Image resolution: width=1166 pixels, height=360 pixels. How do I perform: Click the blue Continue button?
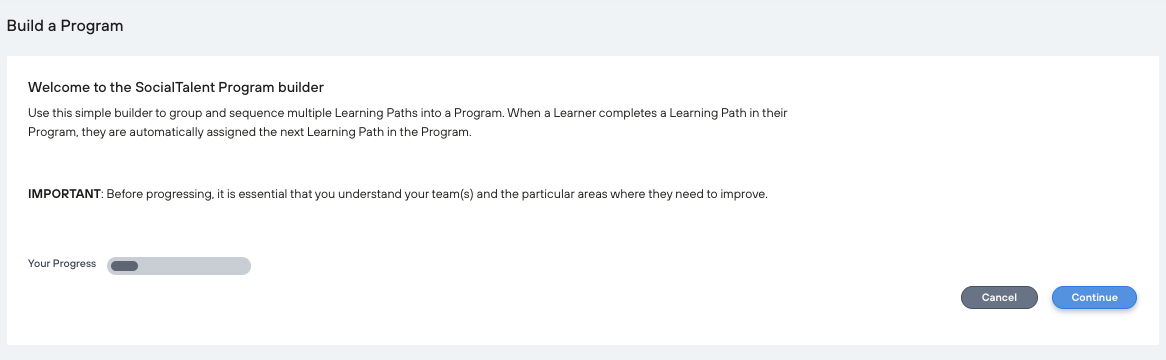click(1094, 298)
